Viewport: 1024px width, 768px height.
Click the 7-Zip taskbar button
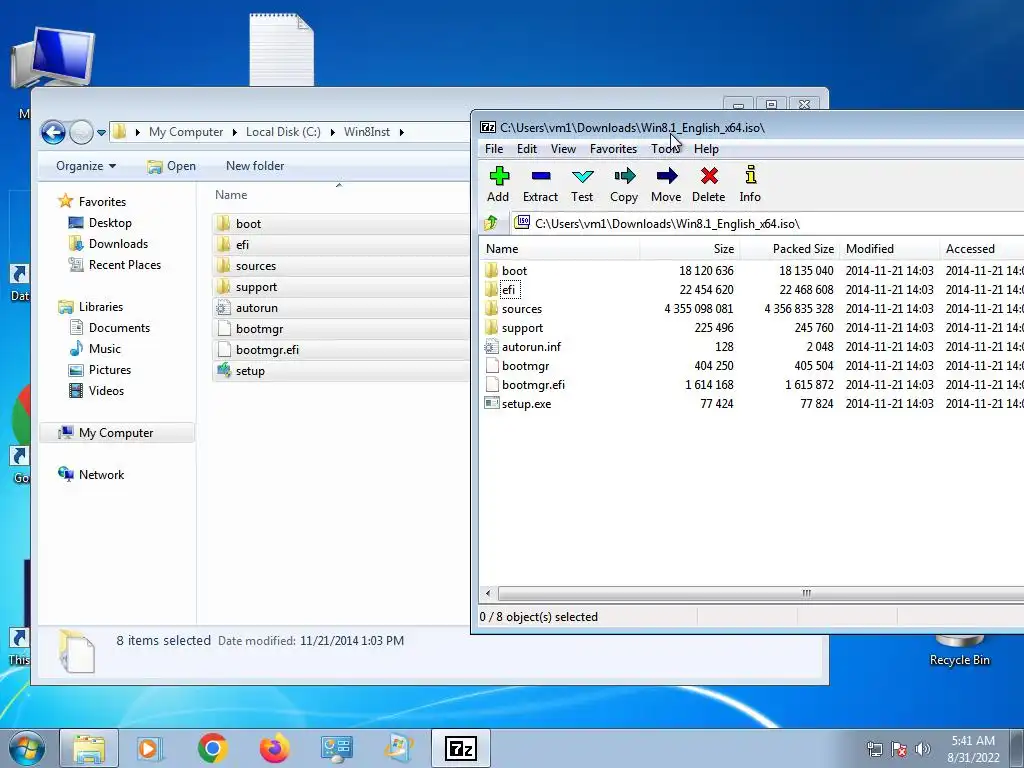pyautogui.click(x=460, y=748)
